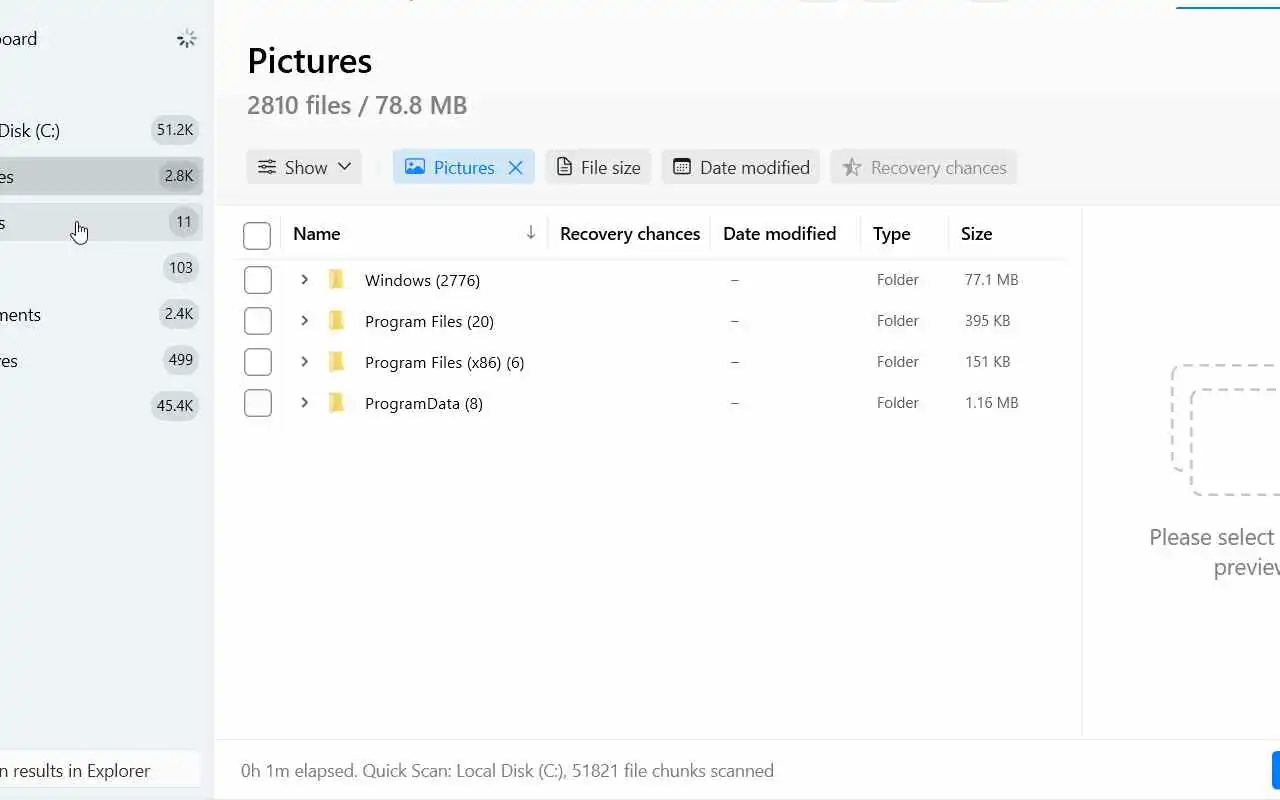
Task: Remove the Pictures filter with its X
Action: coord(516,168)
